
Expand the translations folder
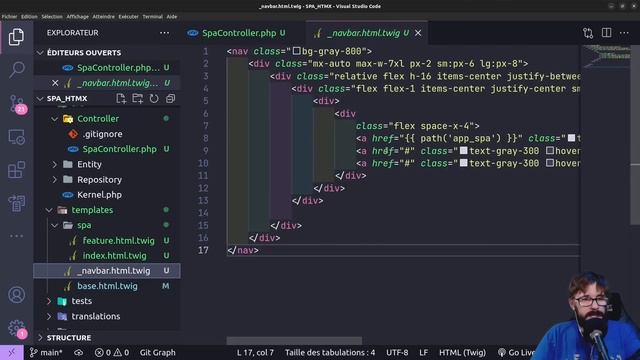[49, 316]
